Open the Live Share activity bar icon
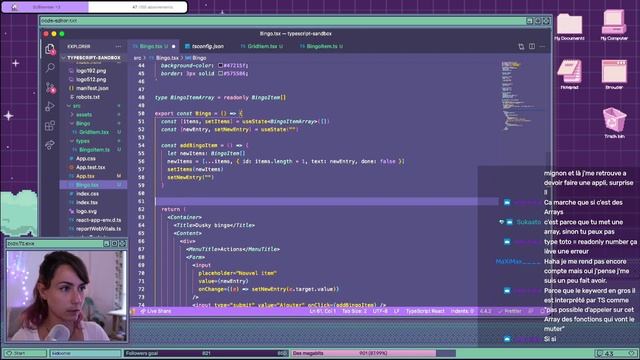 click(x=50, y=144)
